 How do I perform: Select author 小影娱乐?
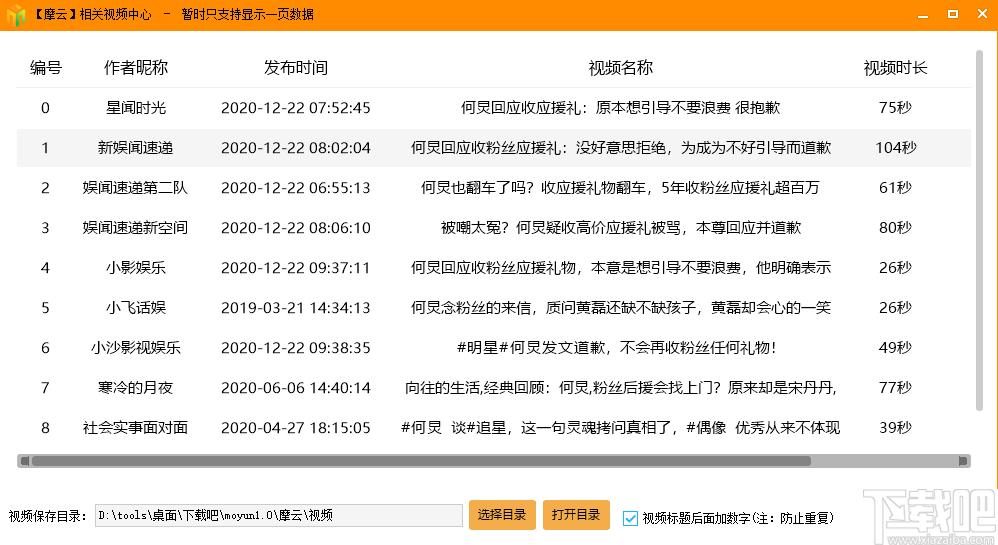[x=136, y=267]
